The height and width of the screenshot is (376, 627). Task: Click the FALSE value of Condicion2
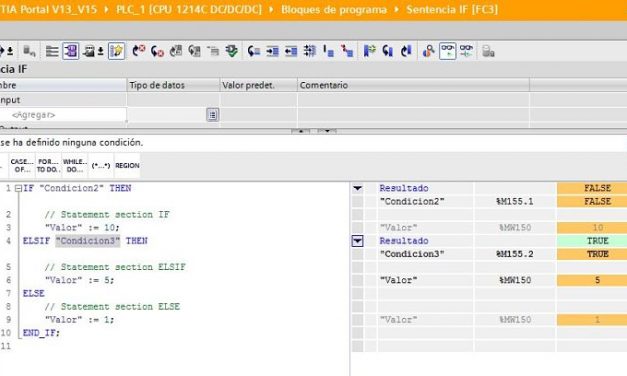point(592,201)
